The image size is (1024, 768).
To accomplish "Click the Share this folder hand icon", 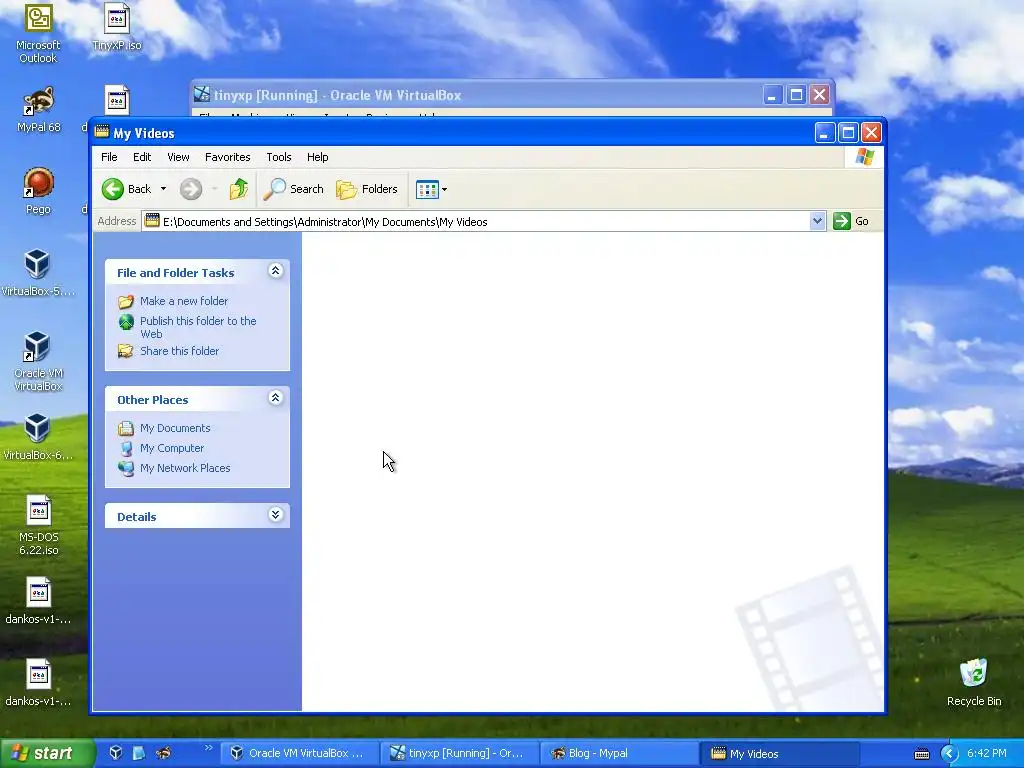I will click(x=126, y=351).
